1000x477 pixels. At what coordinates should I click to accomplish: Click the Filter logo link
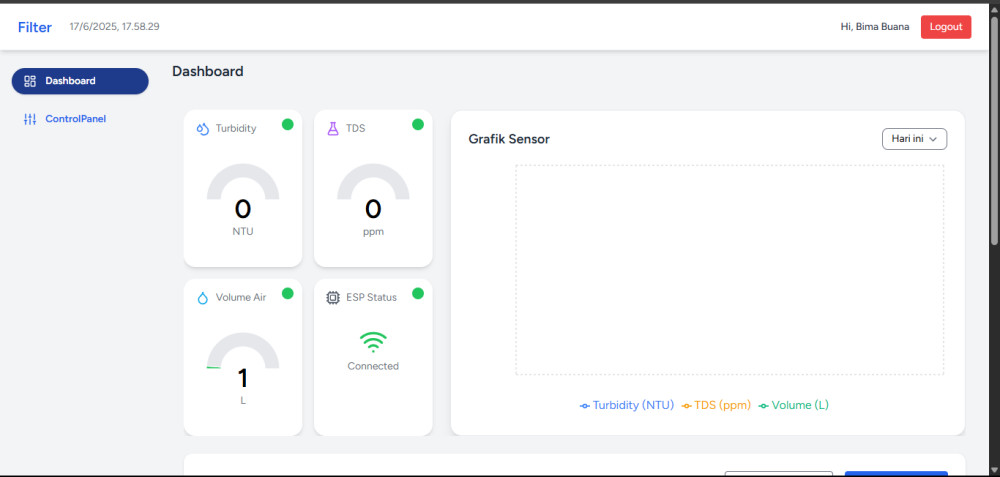(34, 27)
